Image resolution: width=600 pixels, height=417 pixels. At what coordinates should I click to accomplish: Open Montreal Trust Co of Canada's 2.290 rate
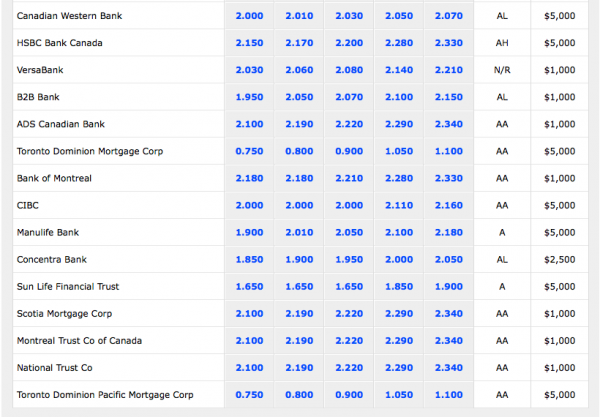coord(399,340)
